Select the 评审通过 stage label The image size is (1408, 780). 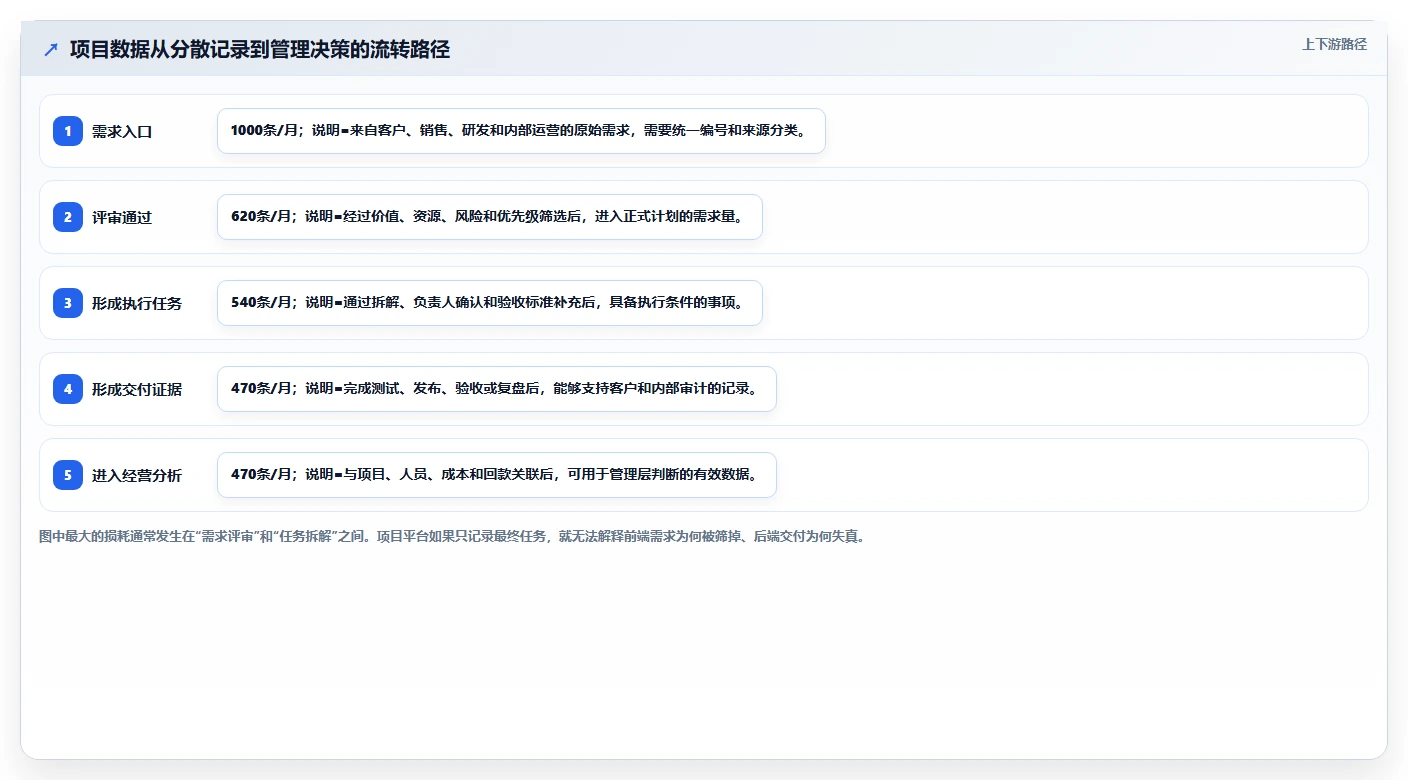tap(122, 217)
